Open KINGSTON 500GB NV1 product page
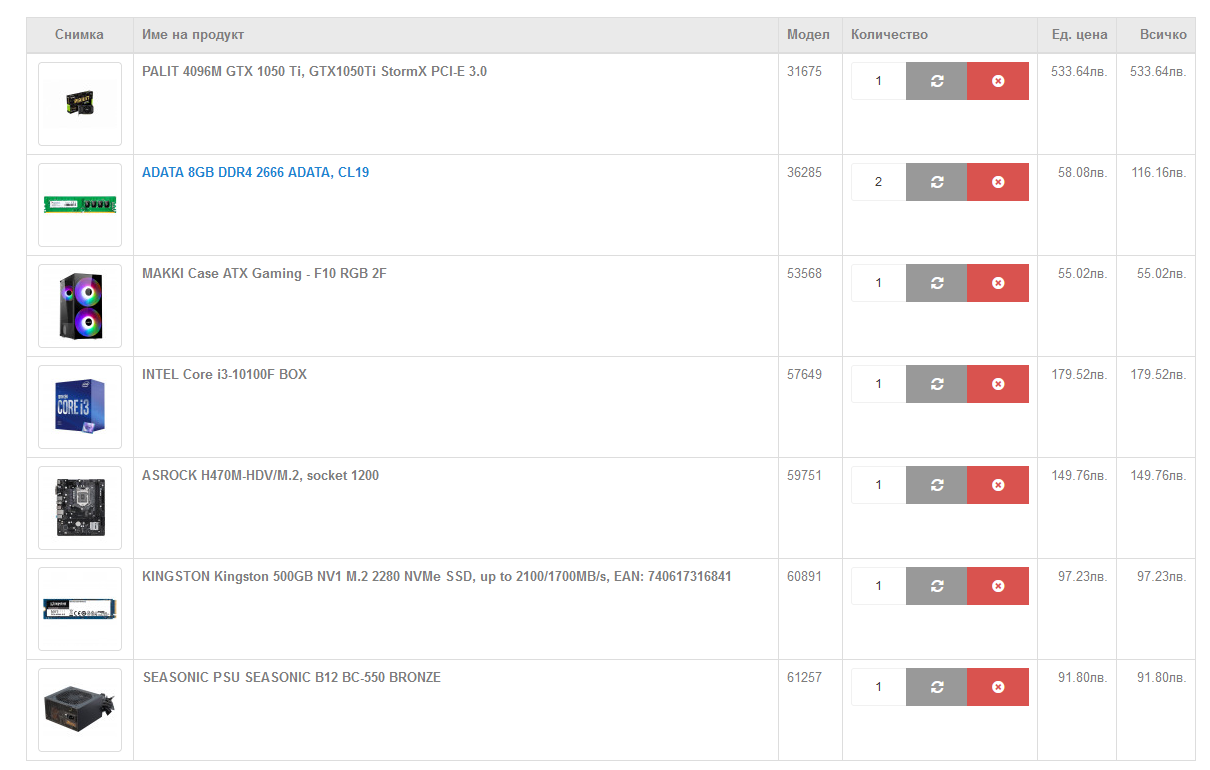Image resolution: width=1210 pixels, height=770 pixels. click(436, 576)
